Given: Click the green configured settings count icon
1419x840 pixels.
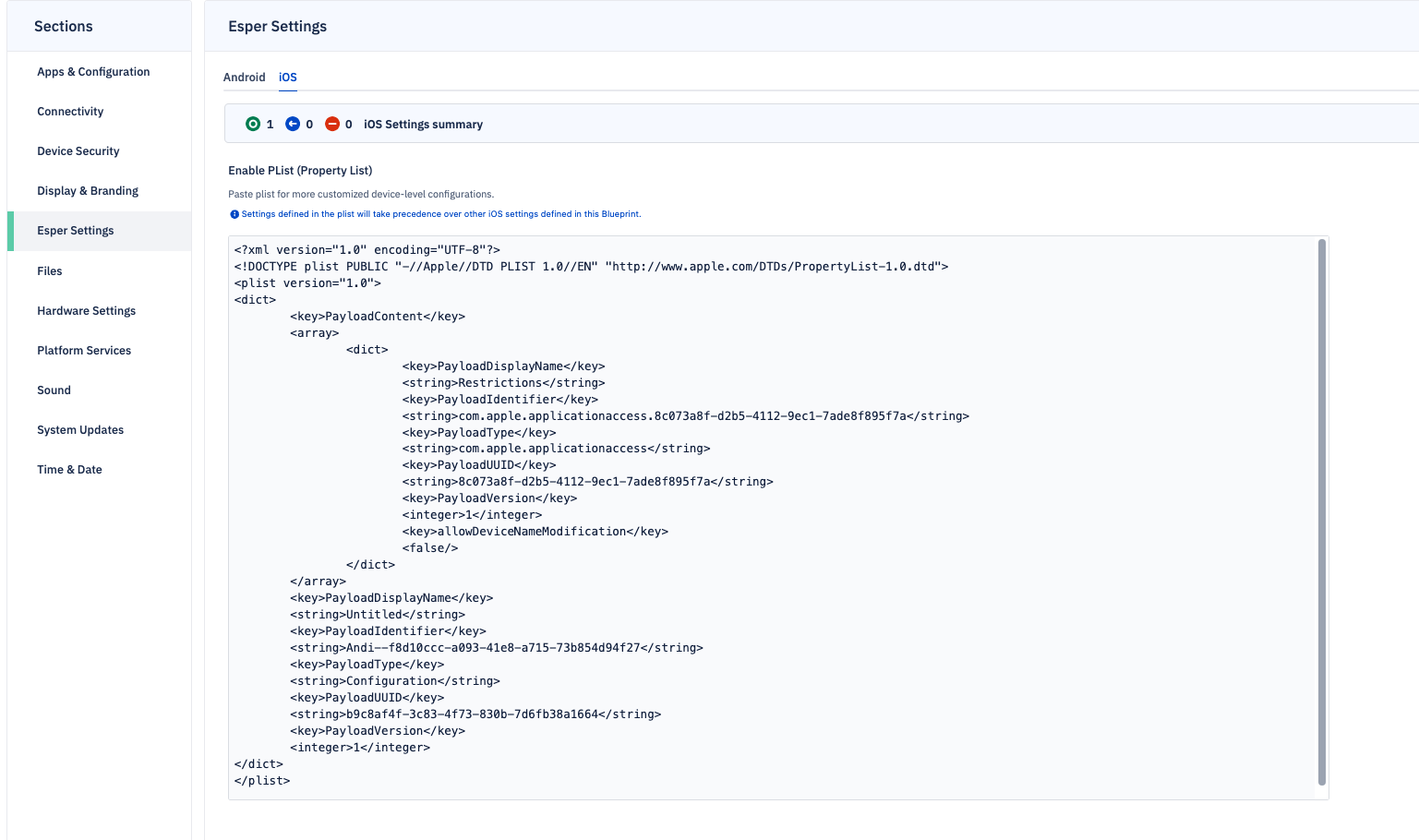Looking at the screenshot, I should 253,124.
